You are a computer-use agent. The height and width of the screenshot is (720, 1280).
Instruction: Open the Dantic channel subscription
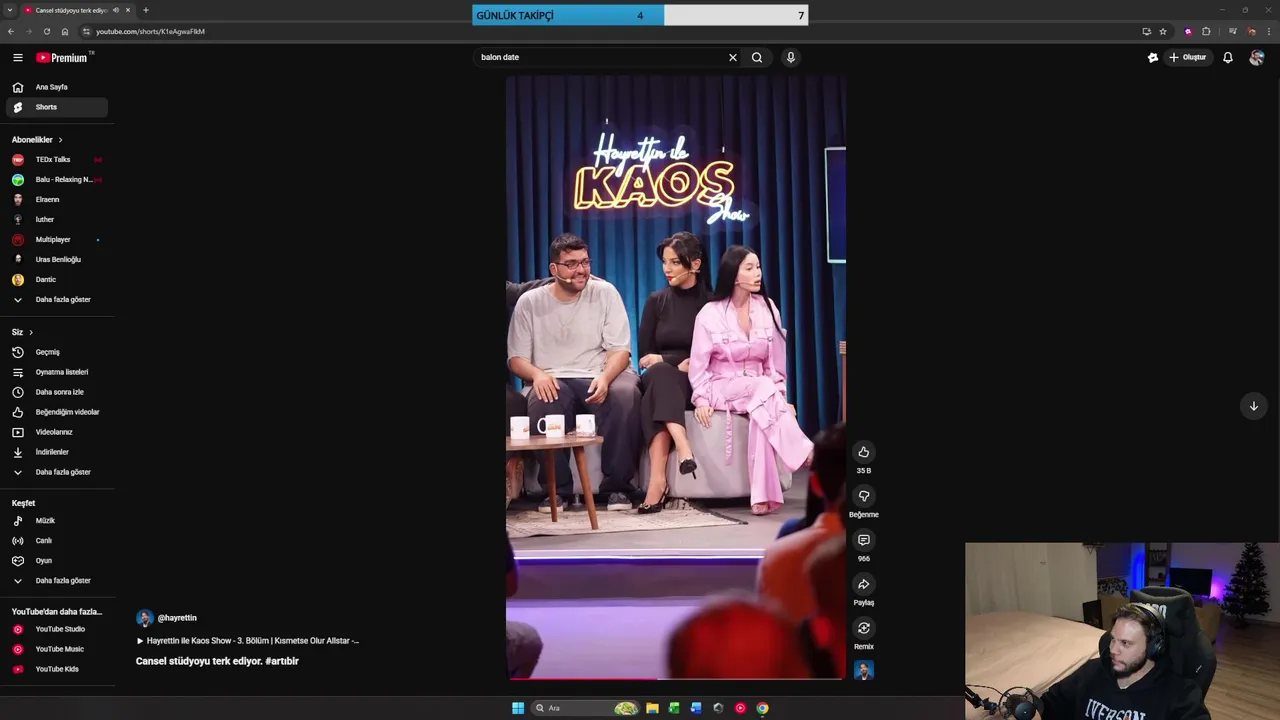point(57,279)
